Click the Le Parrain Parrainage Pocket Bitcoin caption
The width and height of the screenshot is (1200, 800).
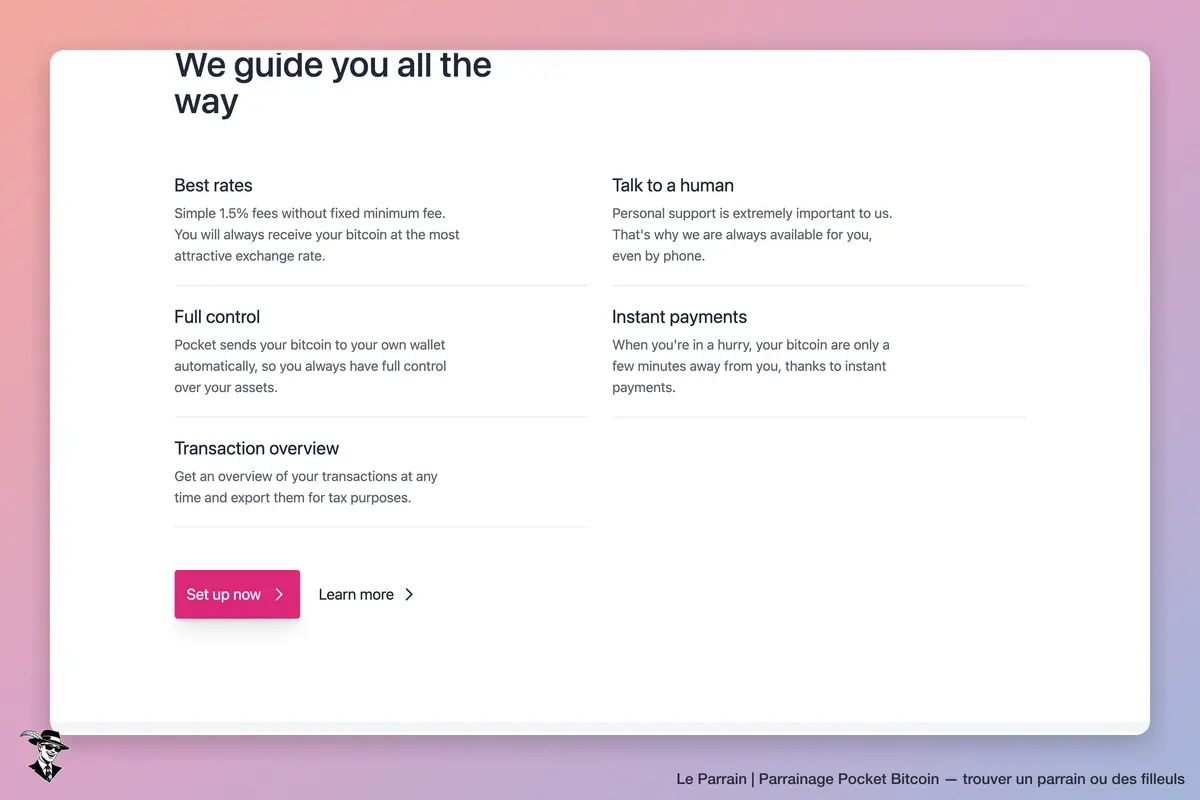tap(930, 779)
